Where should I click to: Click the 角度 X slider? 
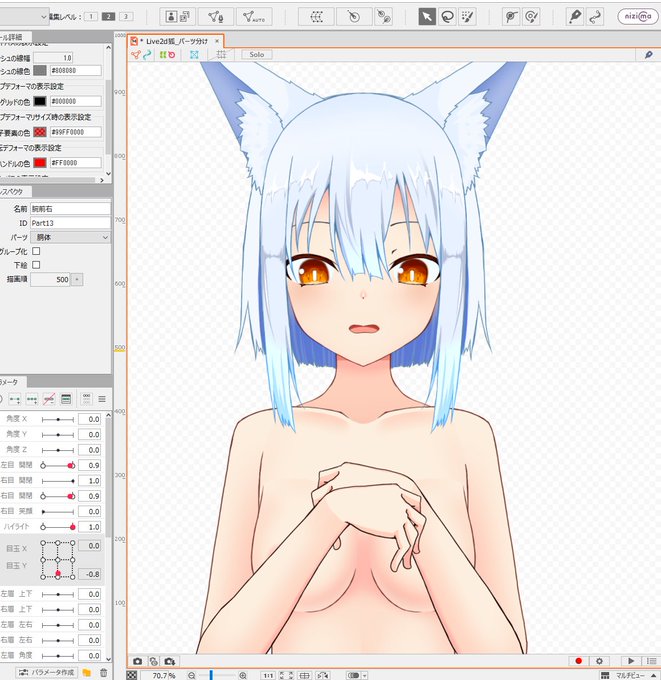click(58, 419)
